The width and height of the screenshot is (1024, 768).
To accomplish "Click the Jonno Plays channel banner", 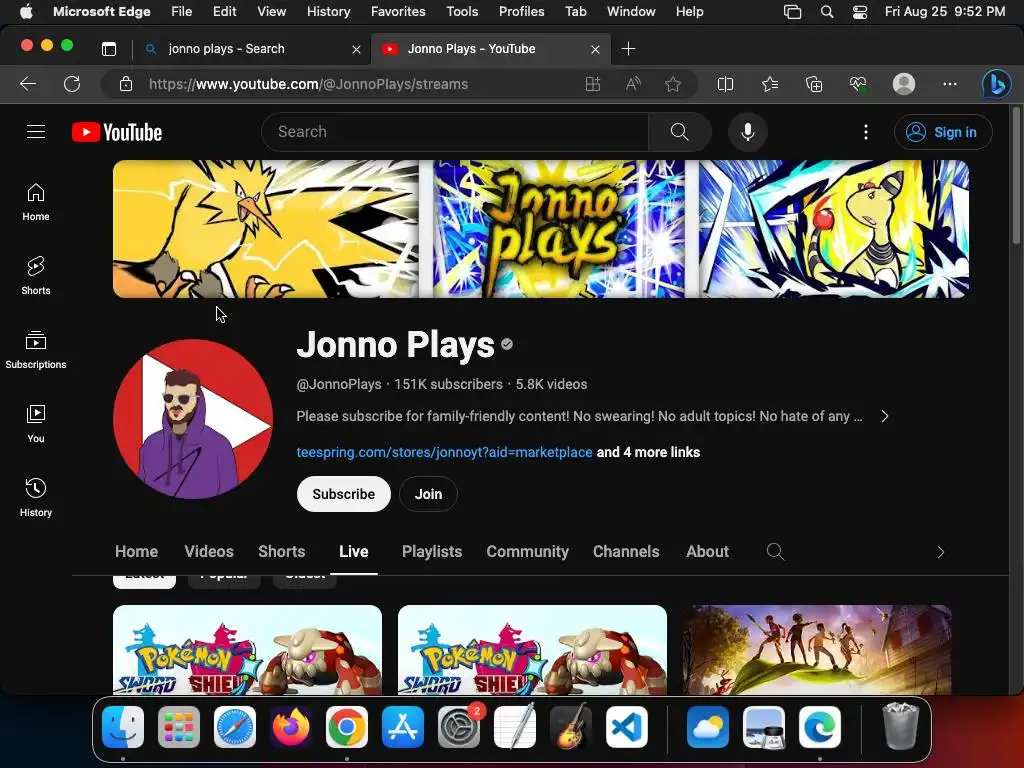I will (x=541, y=229).
